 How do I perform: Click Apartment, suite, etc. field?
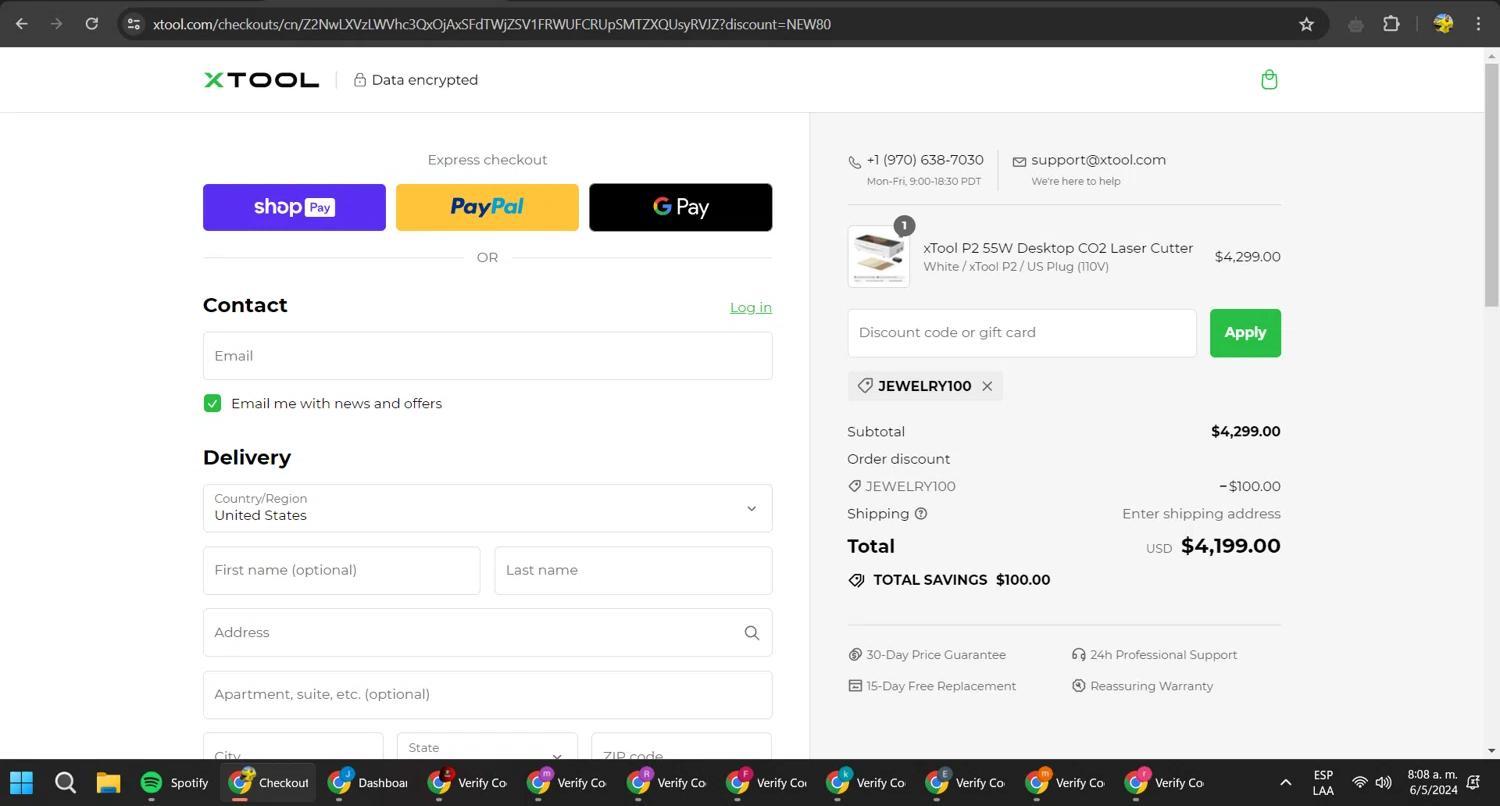pyautogui.click(x=487, y=694)
